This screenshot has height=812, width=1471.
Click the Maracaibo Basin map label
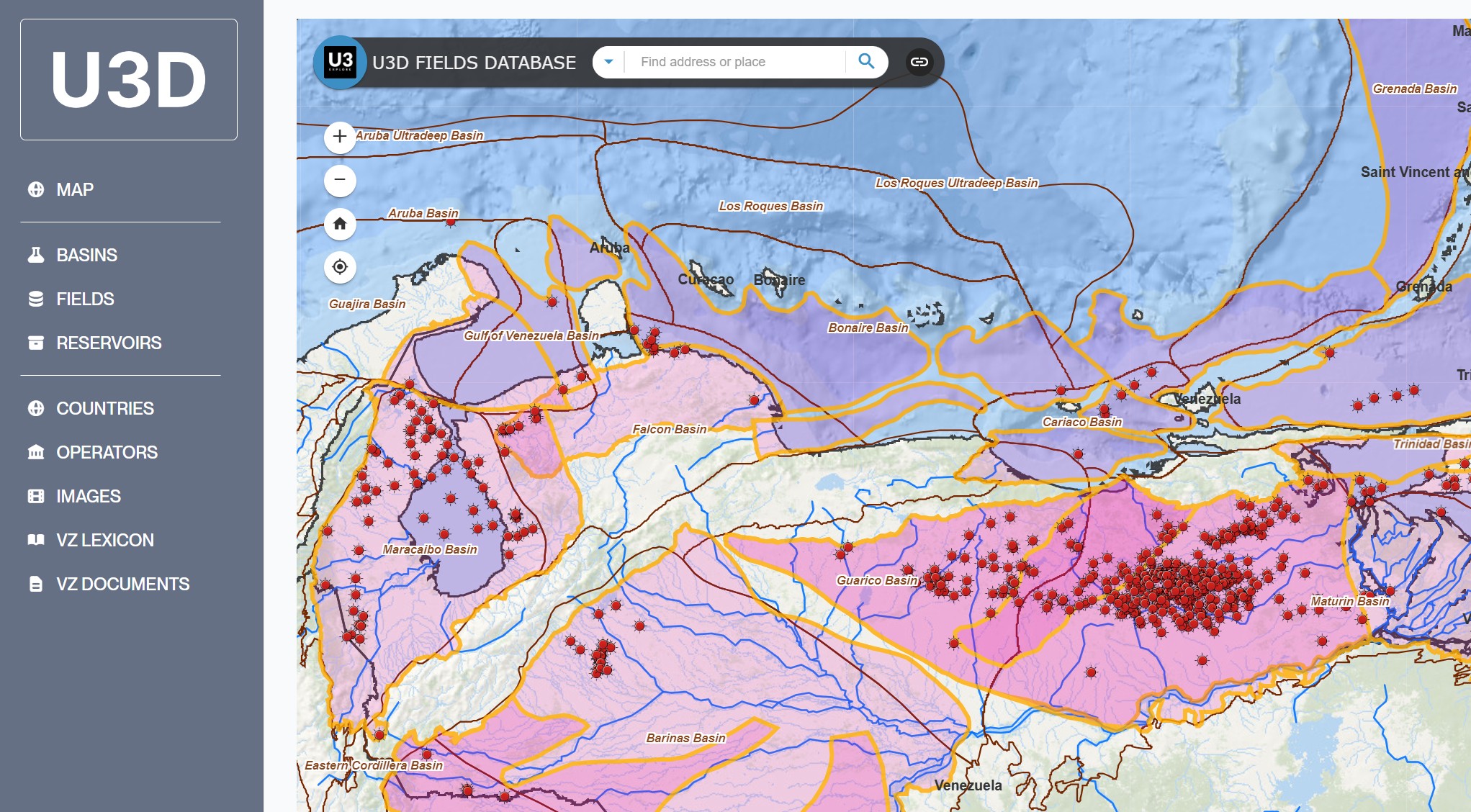click(x=430, y=549)
